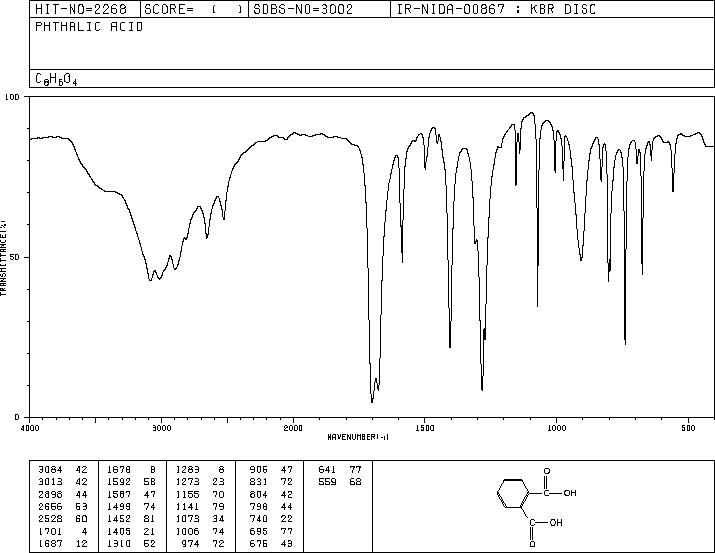The height and width of the screenshot is (553, 715).
Task: Select peak table entry 804
Action: coord(259,494)
